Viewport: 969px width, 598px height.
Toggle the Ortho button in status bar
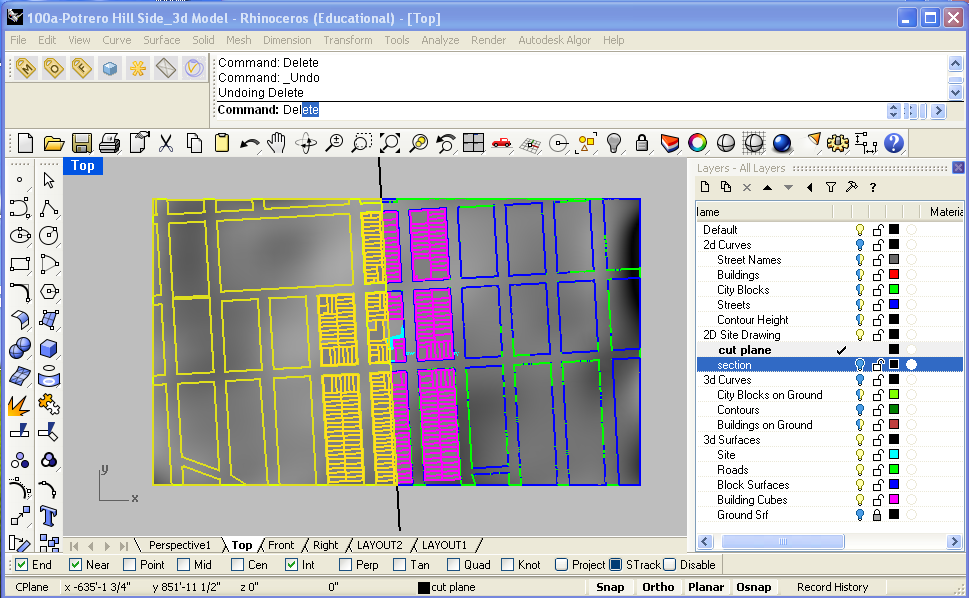point(657,587)
